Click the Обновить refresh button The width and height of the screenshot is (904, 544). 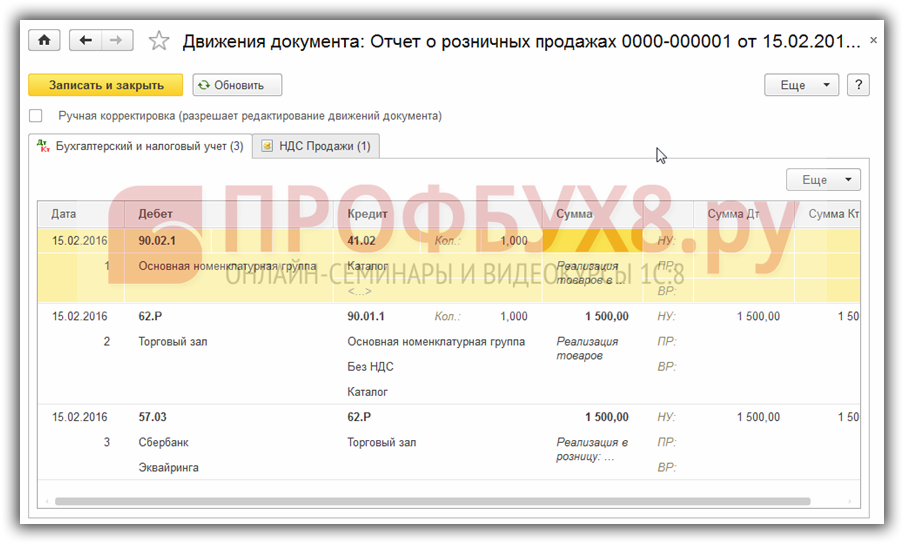[x=237, y=85]
